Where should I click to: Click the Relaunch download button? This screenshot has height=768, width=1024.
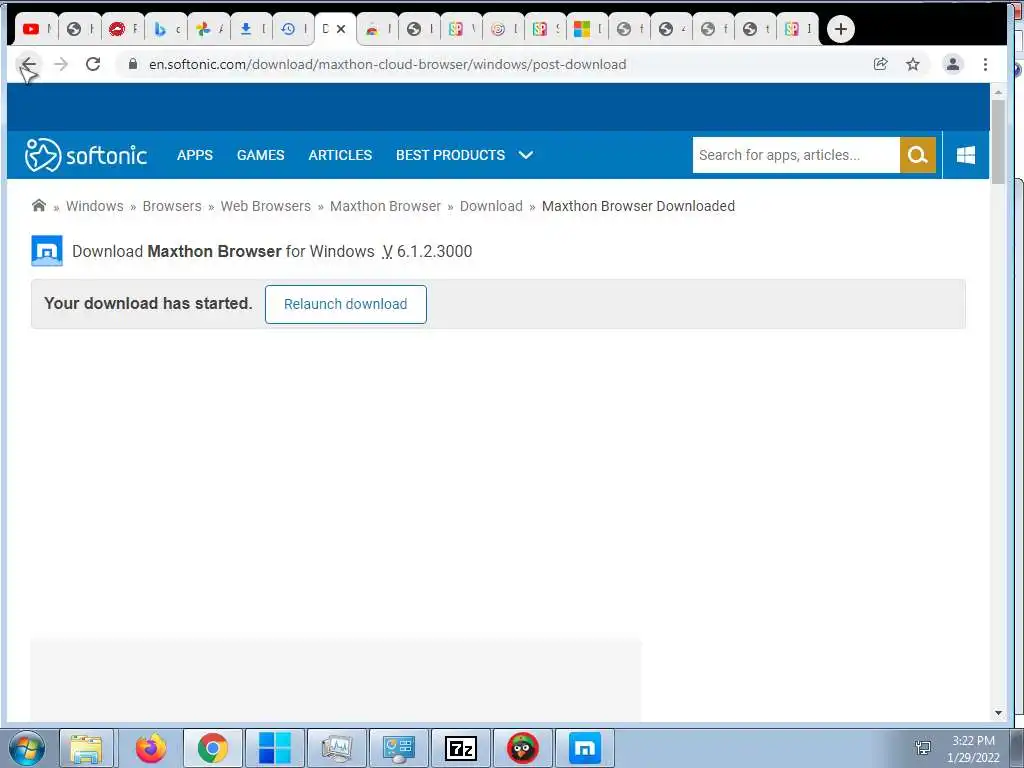(x=345, y=304)
